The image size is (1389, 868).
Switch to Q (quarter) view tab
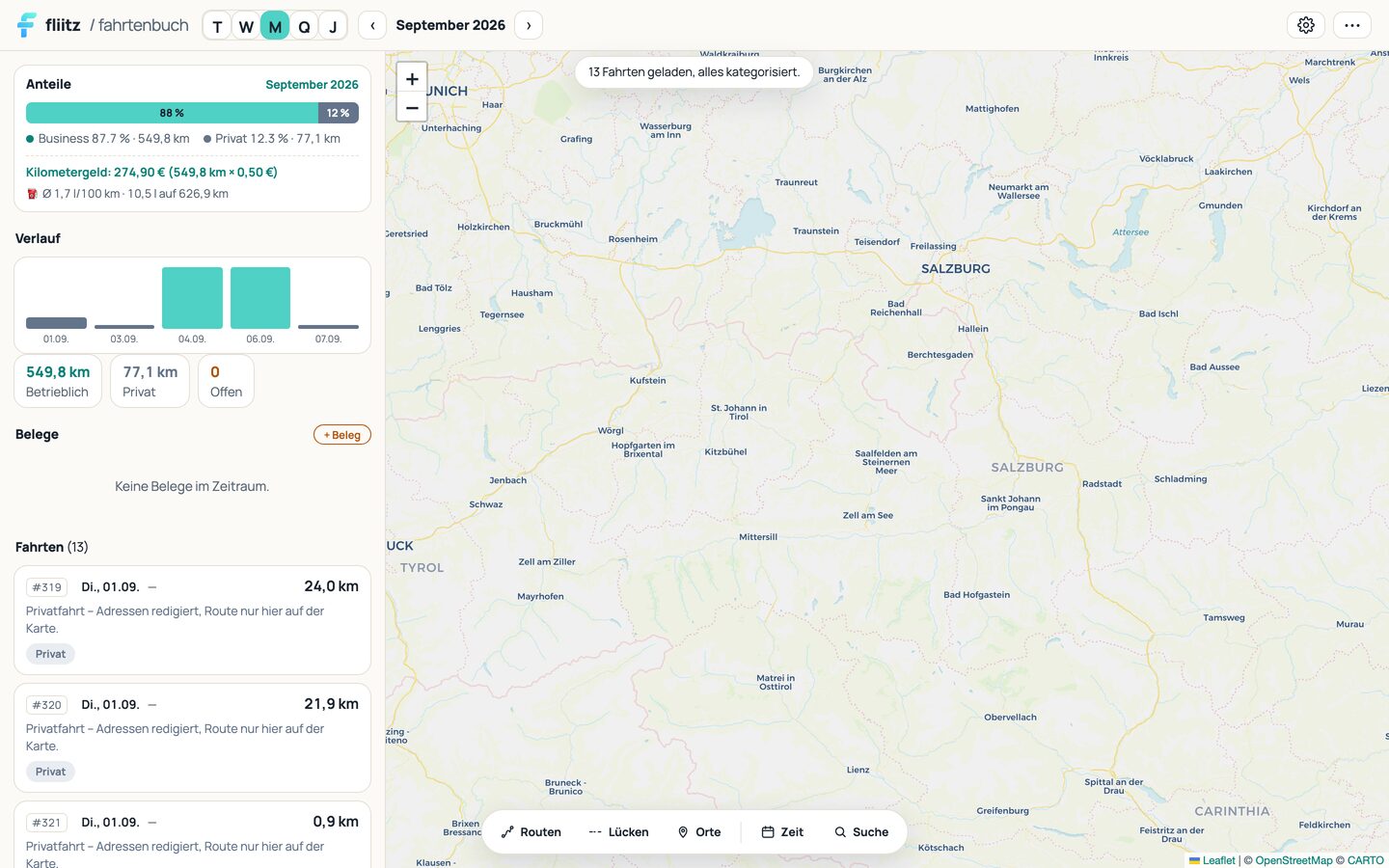pyautogui.click(x=304, y=26)
